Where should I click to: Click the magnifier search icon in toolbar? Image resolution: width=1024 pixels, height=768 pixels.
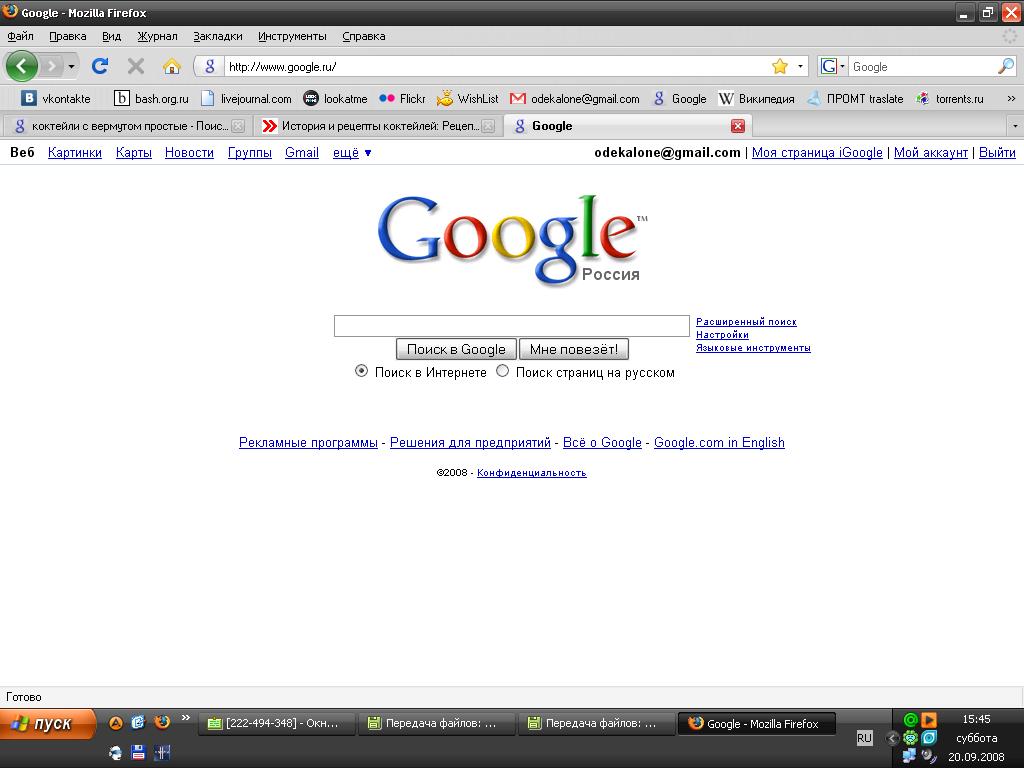1006,66
